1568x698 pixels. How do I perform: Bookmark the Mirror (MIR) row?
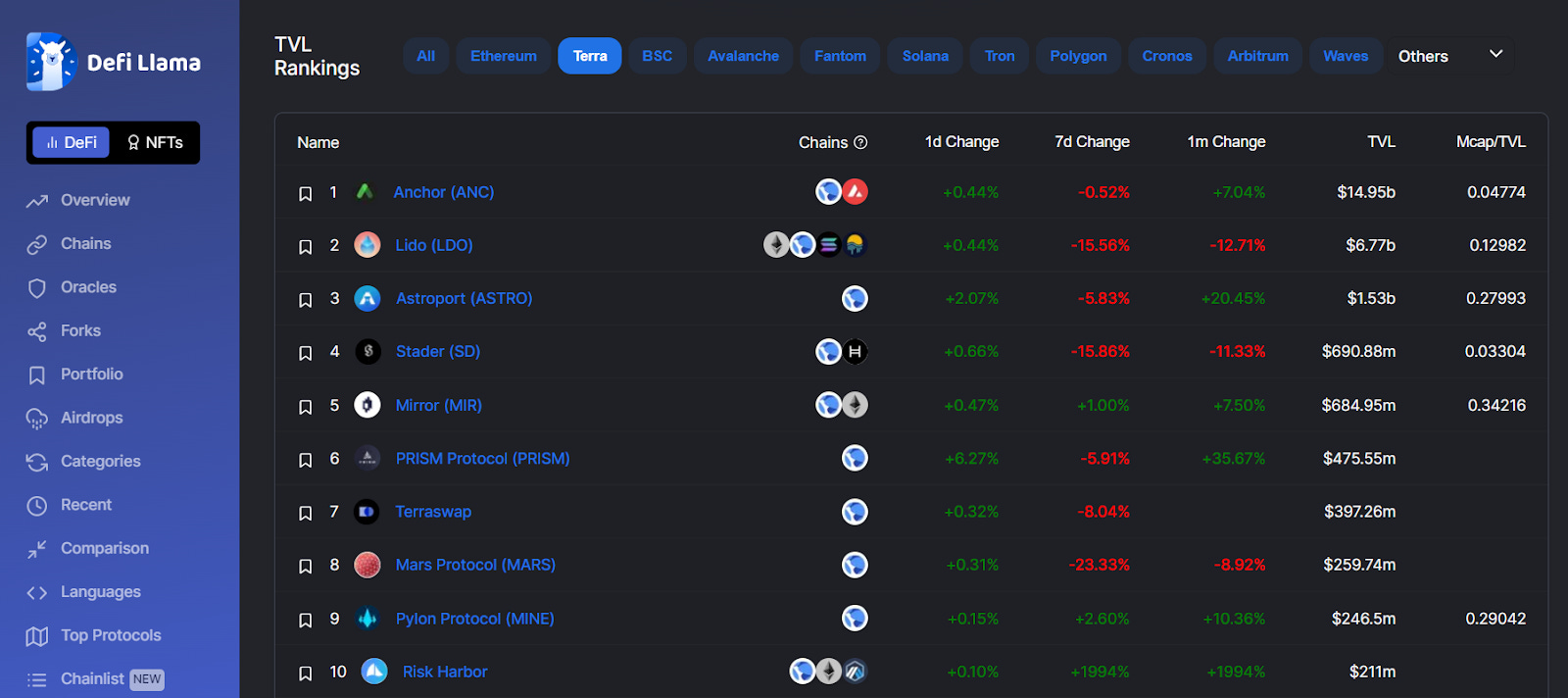click(306, 407)
